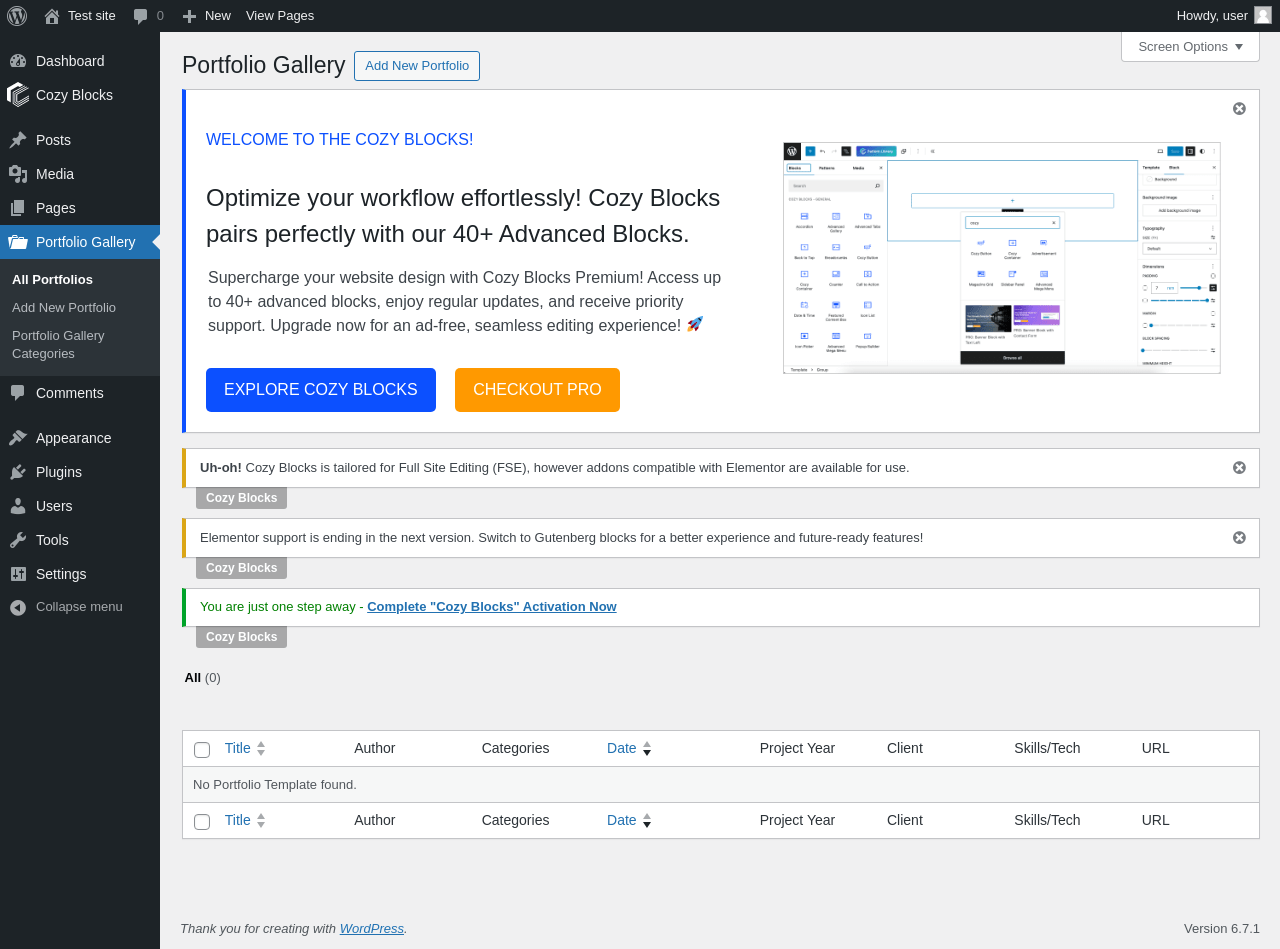
Task: Click the Cozy Blocks logo icon
Action: pyautogui.click(x=18, y=95)
